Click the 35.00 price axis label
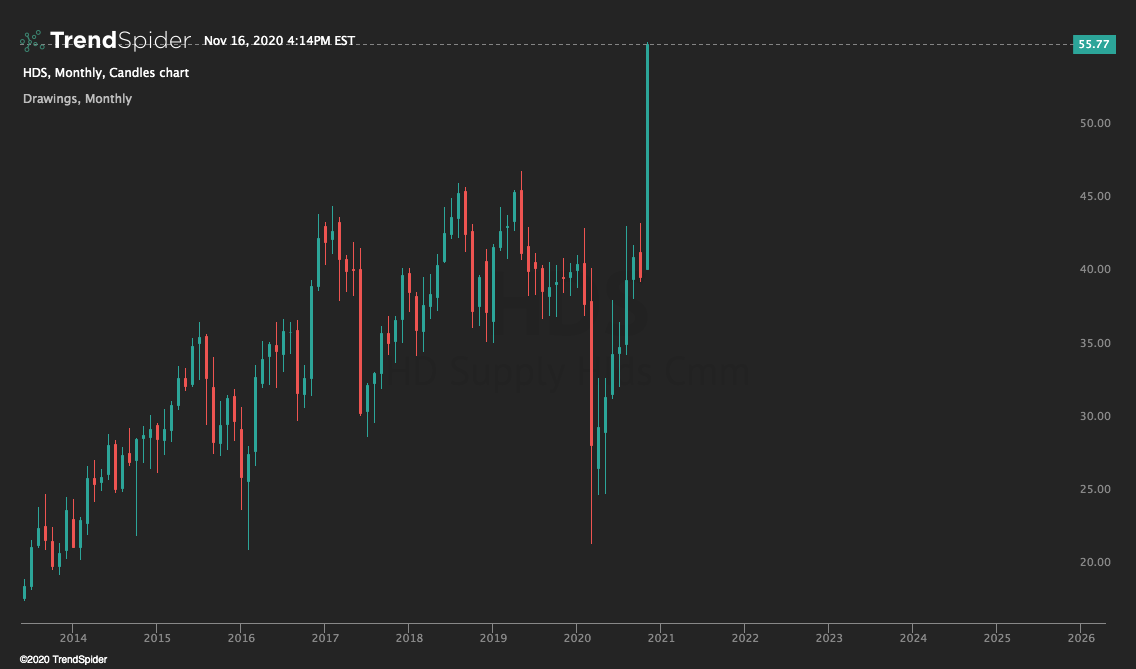The height and width of the screenshot is (669, 1136). (1095, 343)
